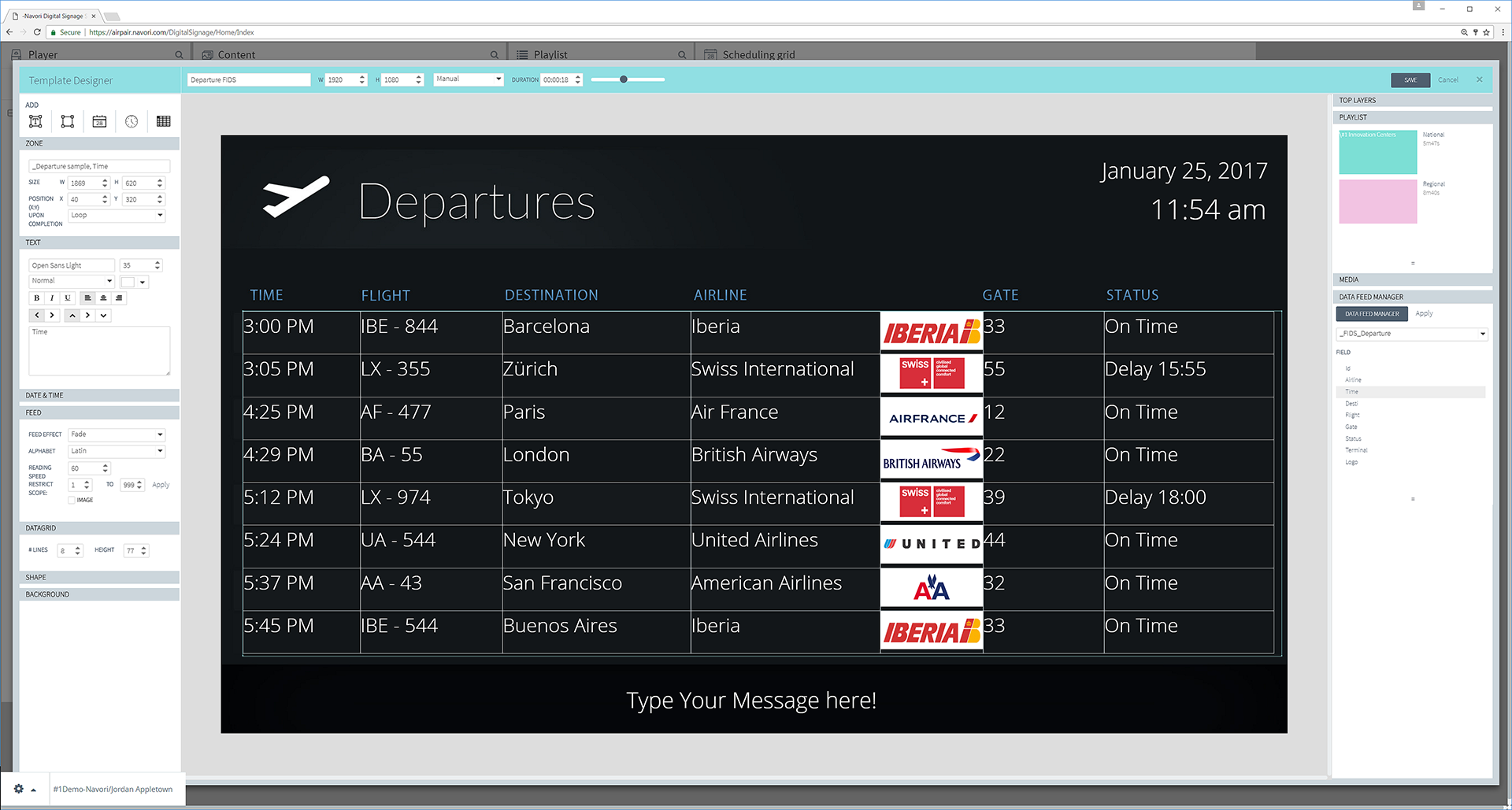1512x810 pixels.
Task: Click the font name Open Sans Light field
Action: pos(72,265)
